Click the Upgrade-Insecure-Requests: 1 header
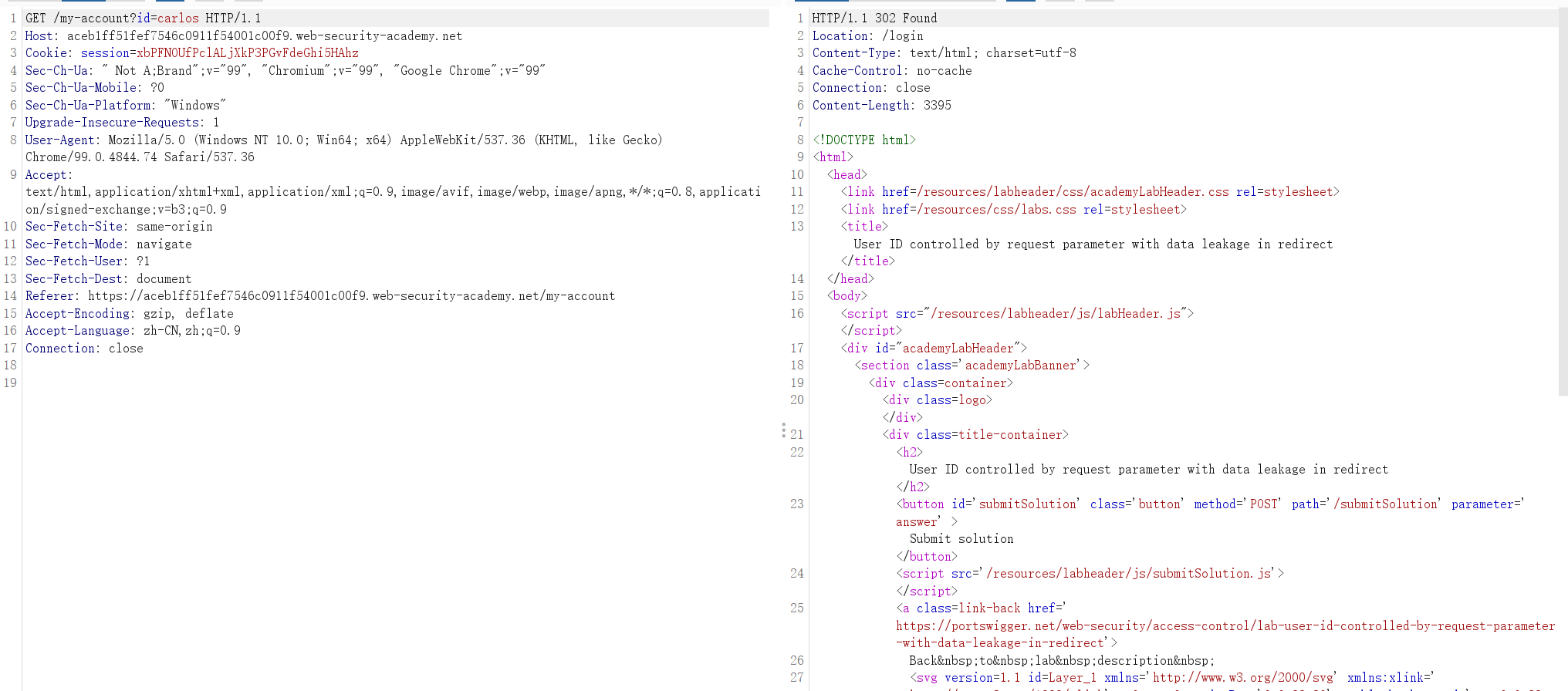Screen dimensions: 1568x691 [123, 122]
